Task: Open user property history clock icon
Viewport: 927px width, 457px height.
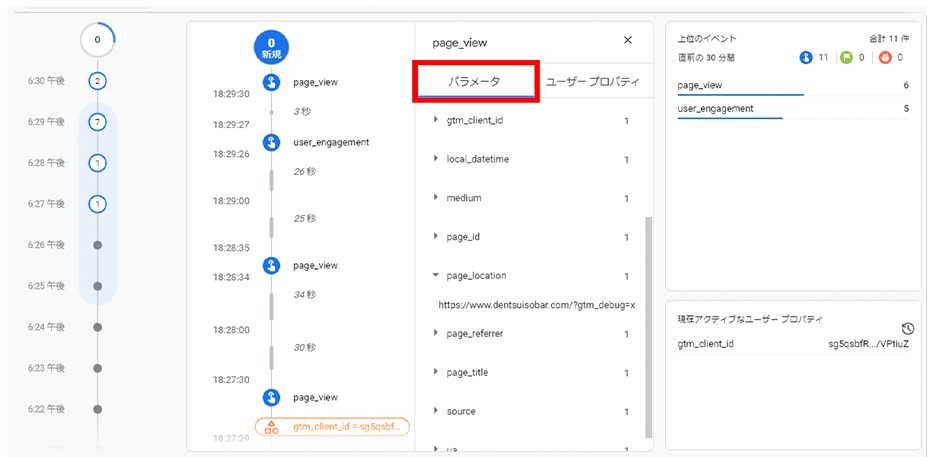Action: pyautogui.click(x=907, y=328)
